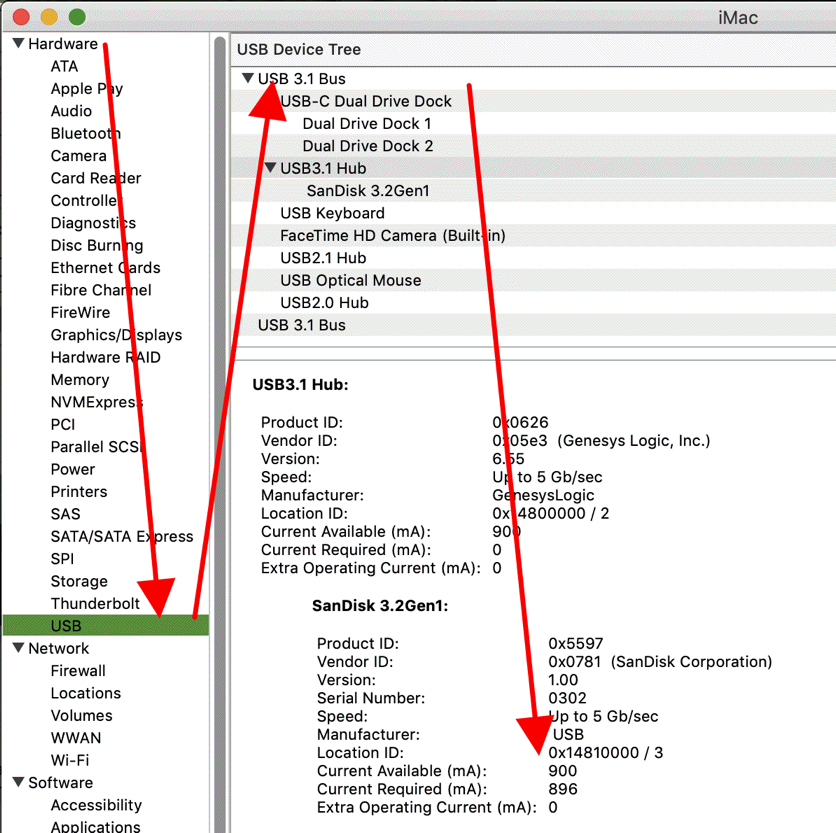836x833 pixels.
Task: Open the Audio hardware section
Action: [71, 111]
